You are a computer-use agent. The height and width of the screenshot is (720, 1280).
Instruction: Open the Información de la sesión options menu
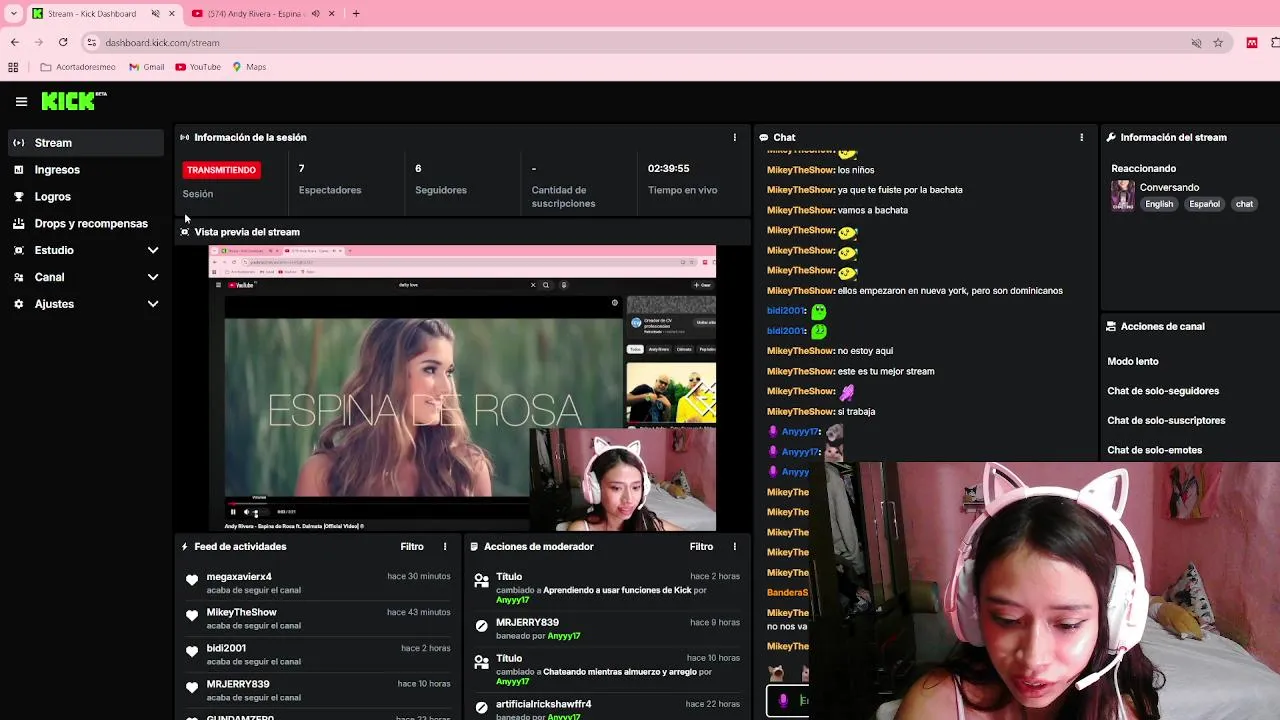point(735,138)
